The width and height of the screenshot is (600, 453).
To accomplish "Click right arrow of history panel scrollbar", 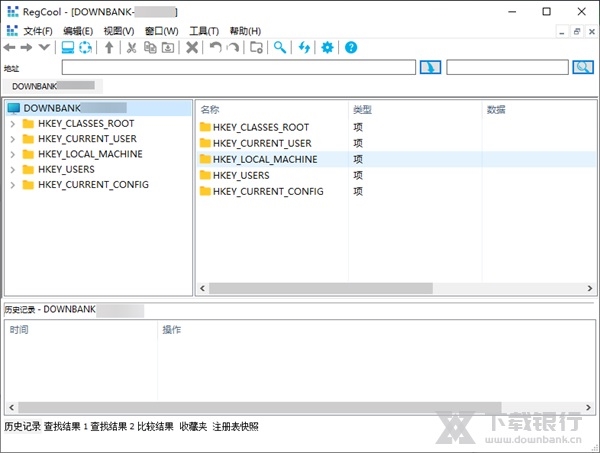I will (x=589, y=407).
